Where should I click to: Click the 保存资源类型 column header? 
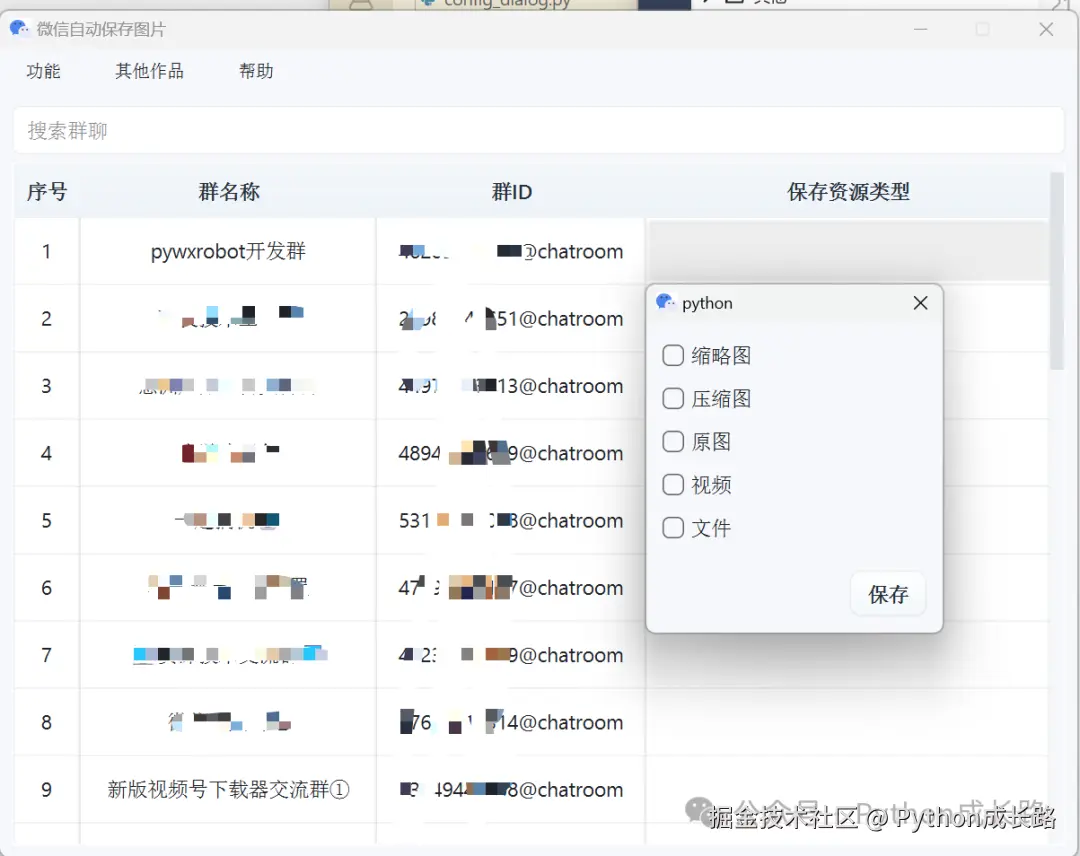pyautogui.click(x=848, y=191)
